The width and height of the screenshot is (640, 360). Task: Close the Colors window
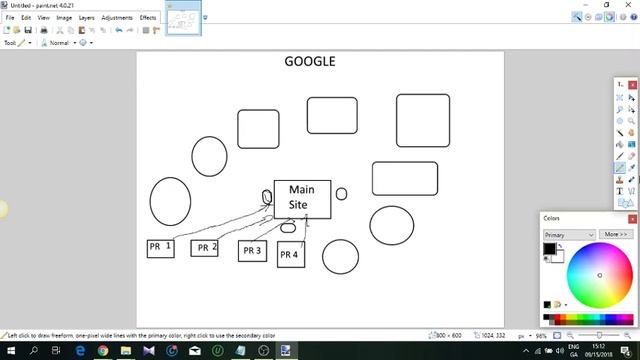click(x=632, y=219)
